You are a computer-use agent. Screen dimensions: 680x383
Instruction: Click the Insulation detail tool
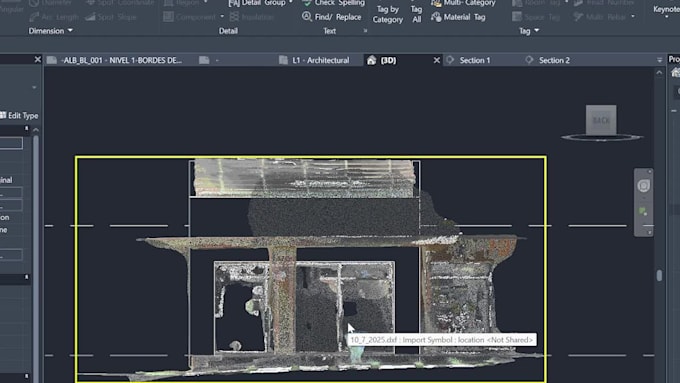(x=252, y=17)
